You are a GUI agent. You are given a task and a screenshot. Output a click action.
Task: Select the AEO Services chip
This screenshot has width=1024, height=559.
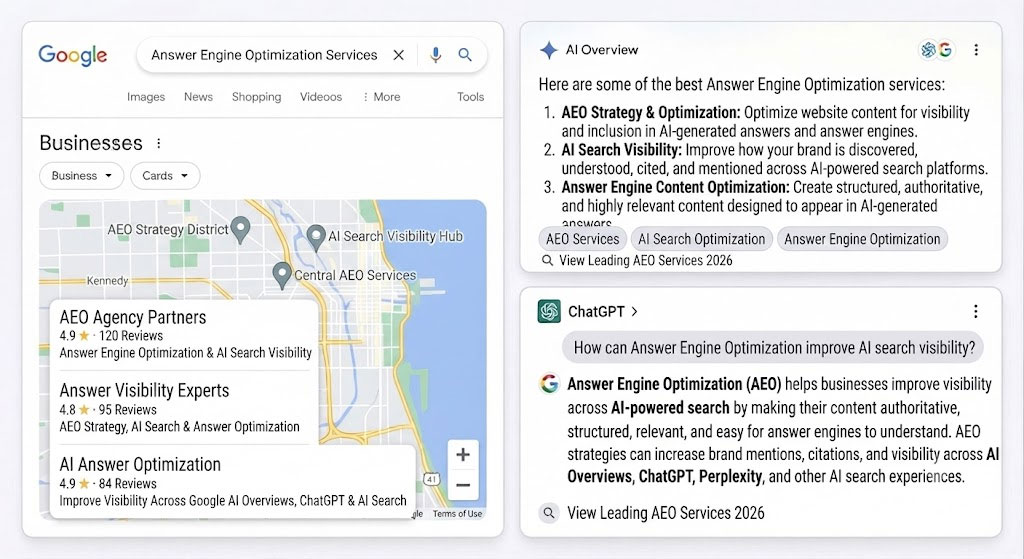point(583,239)
